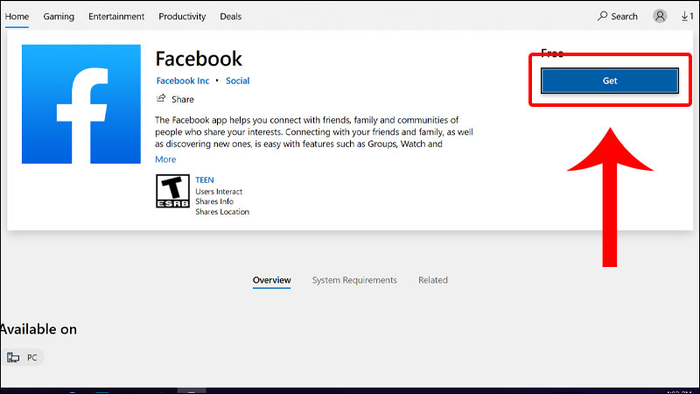Click the 'Available on' heading

(38, 329)
